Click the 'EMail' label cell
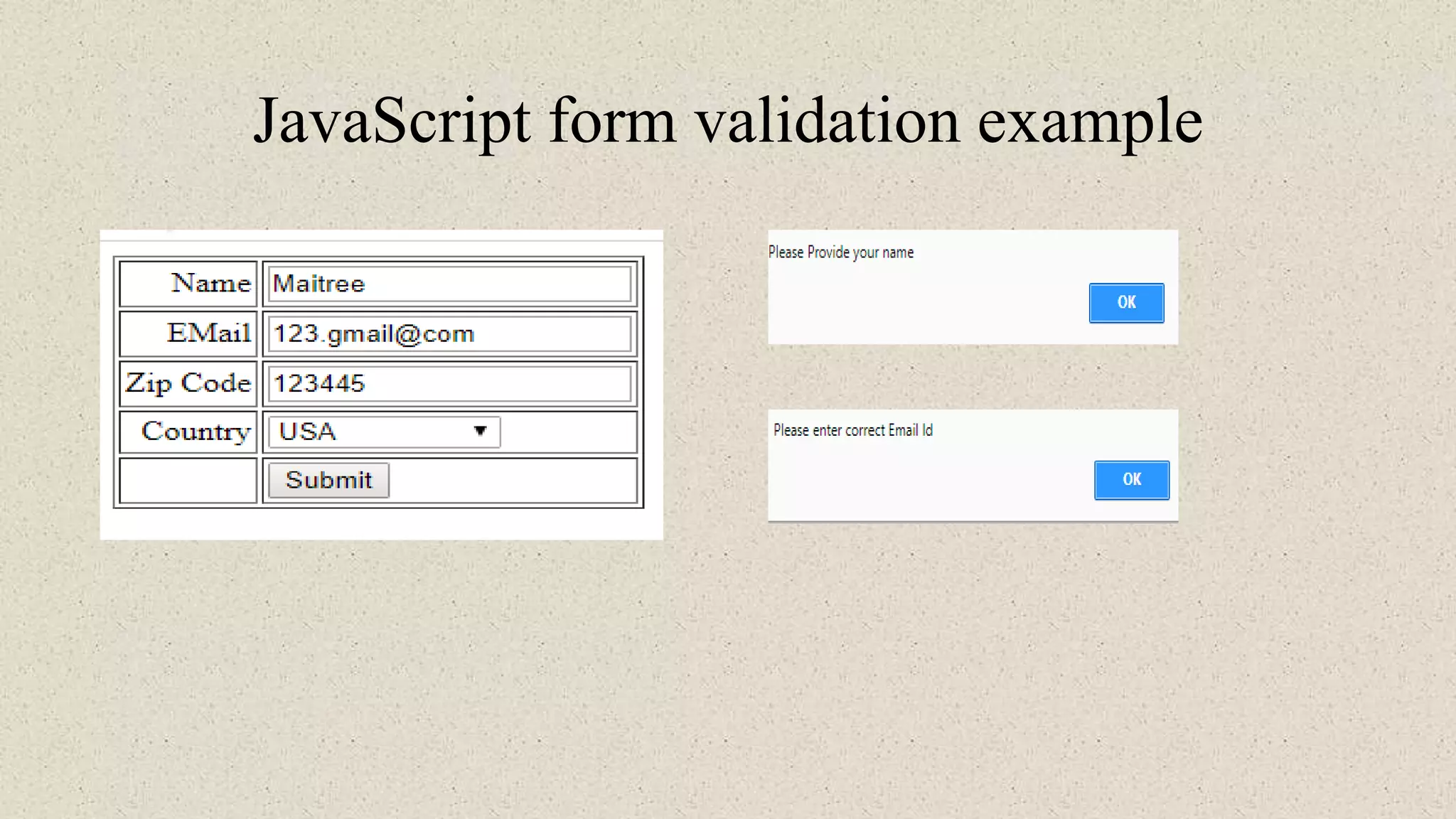1456x819 pixels. point(188,333)
